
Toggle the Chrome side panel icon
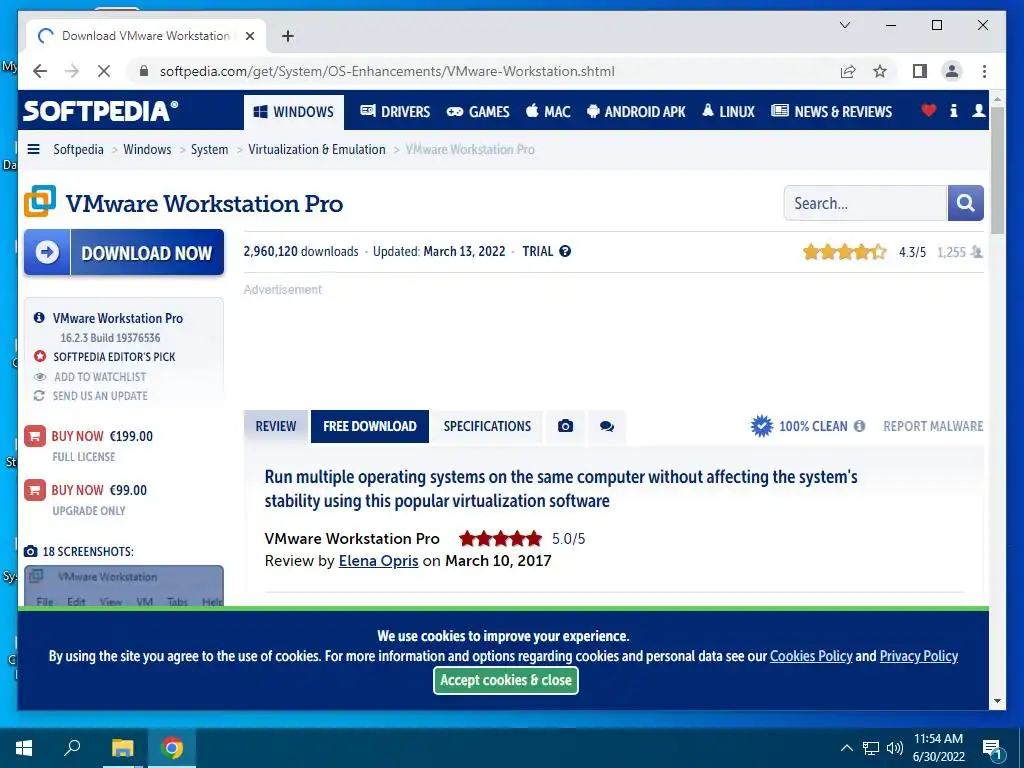tap(920, 71)
